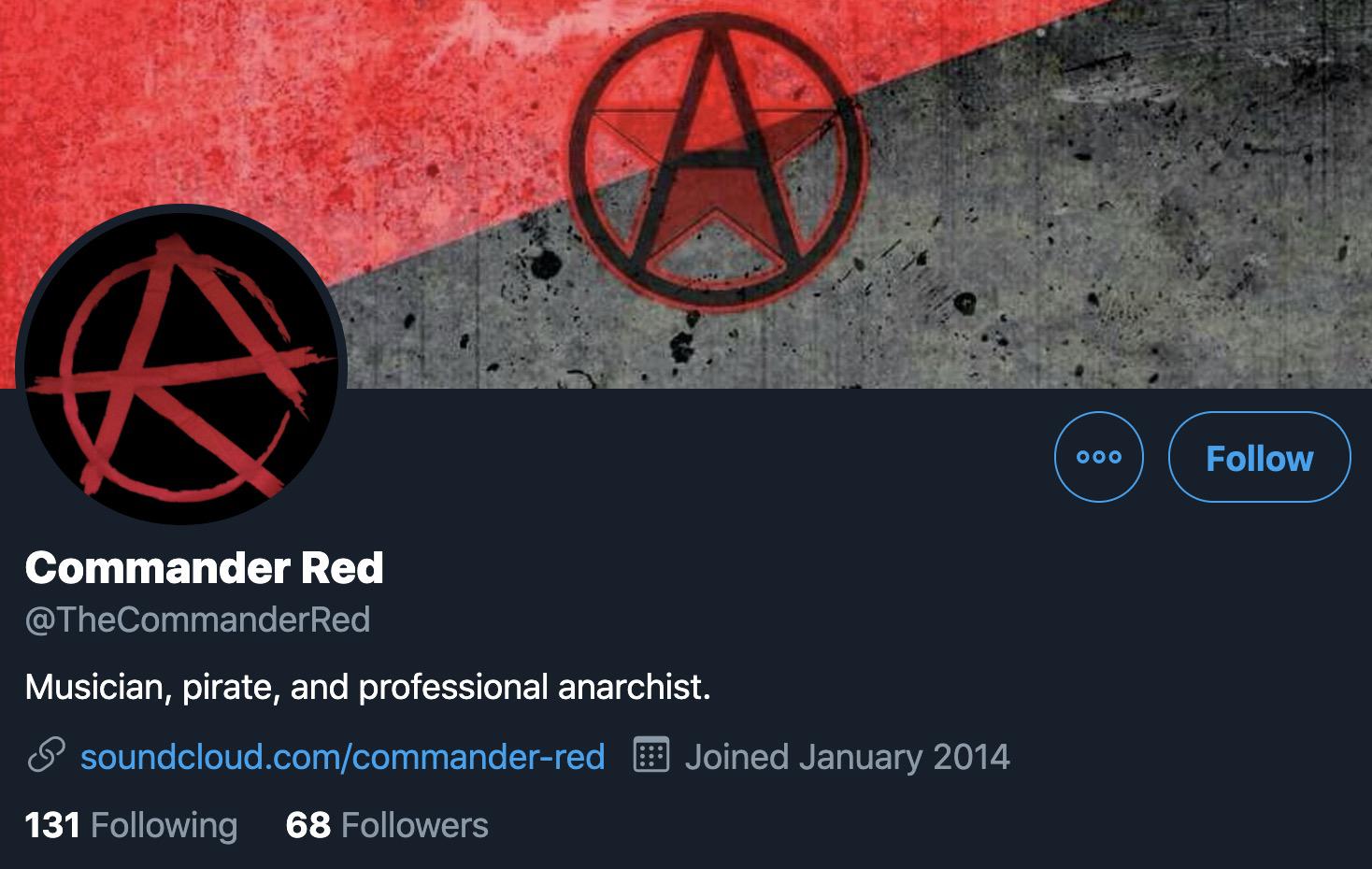The image size is (1372, 869).
Task: Open the three-dot more options menu
Action: click(x=1098, y=457)
